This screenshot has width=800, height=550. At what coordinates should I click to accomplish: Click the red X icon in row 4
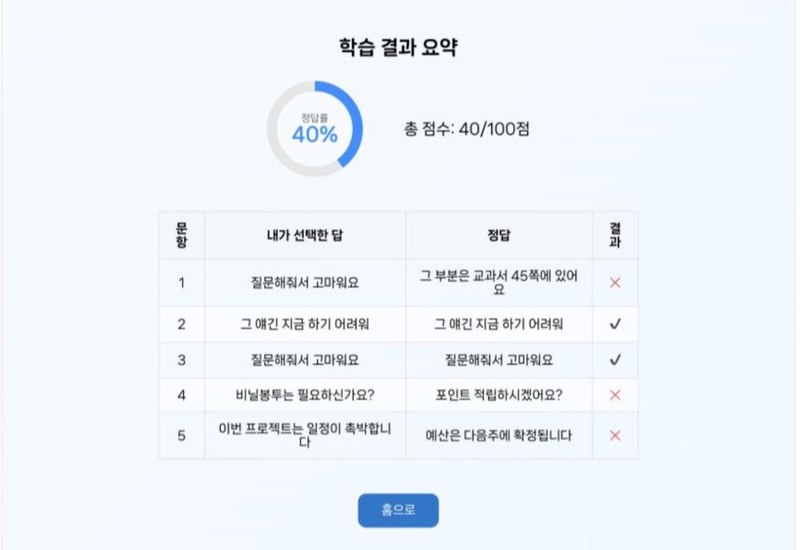(615, 395)
